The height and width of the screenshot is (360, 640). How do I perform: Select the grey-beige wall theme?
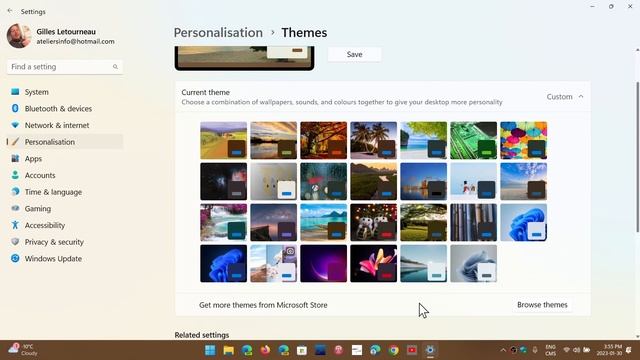pyautogui.click(x=273, y=182)
